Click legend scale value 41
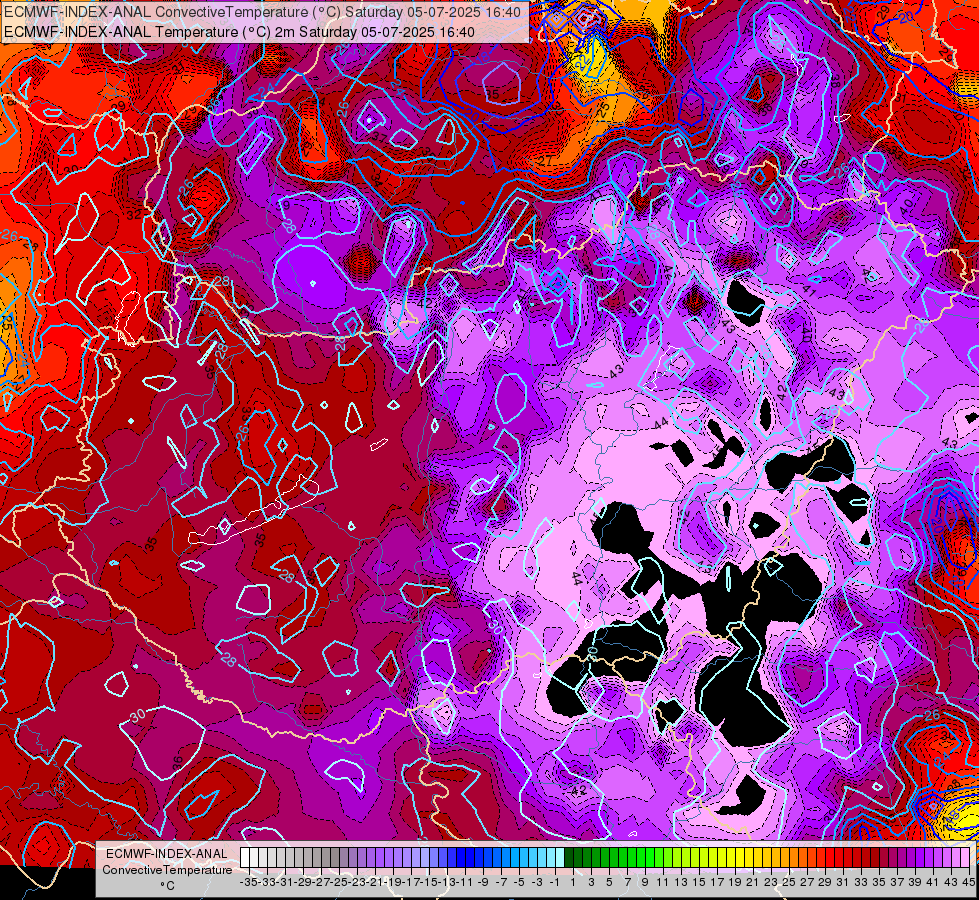Image resolution: width=979 pixels, height=900 pixels. 932,882
